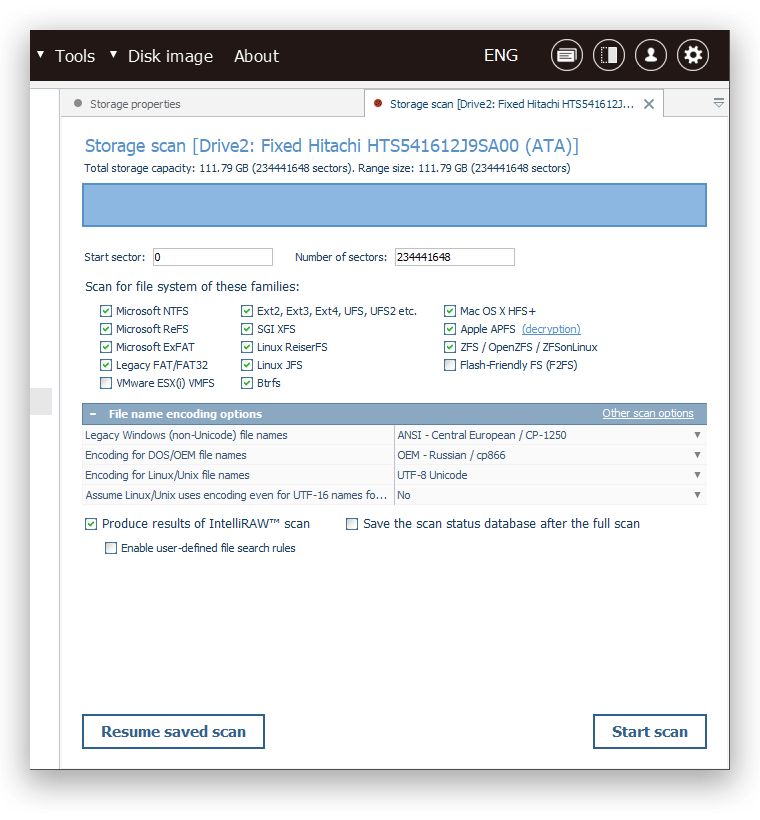Toggle the side panel layout icon
760x820 pixels.
(609, 55)
